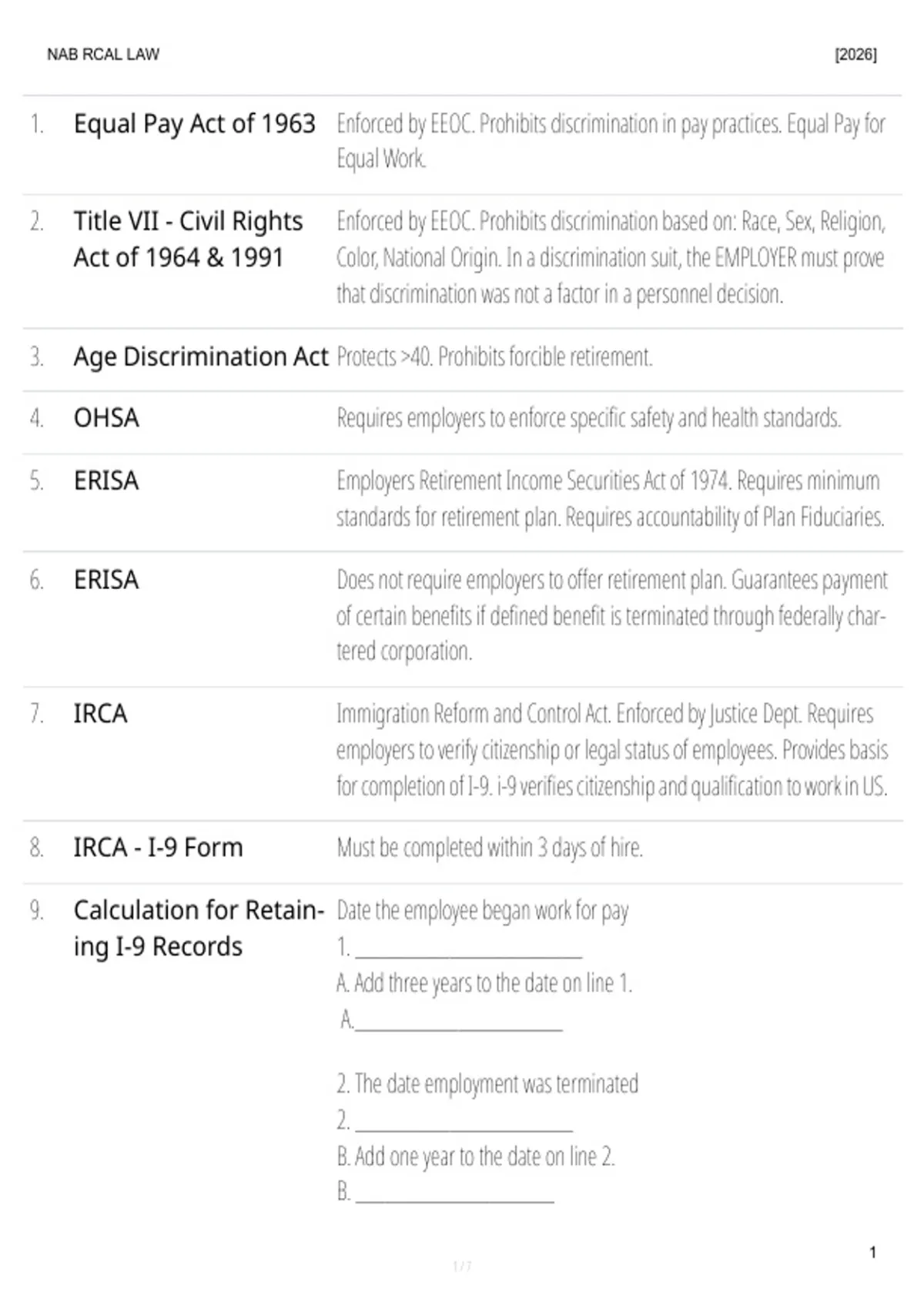Click 'Must be completed within 3 days' text
924x1309 pixels.
[490, 848]
